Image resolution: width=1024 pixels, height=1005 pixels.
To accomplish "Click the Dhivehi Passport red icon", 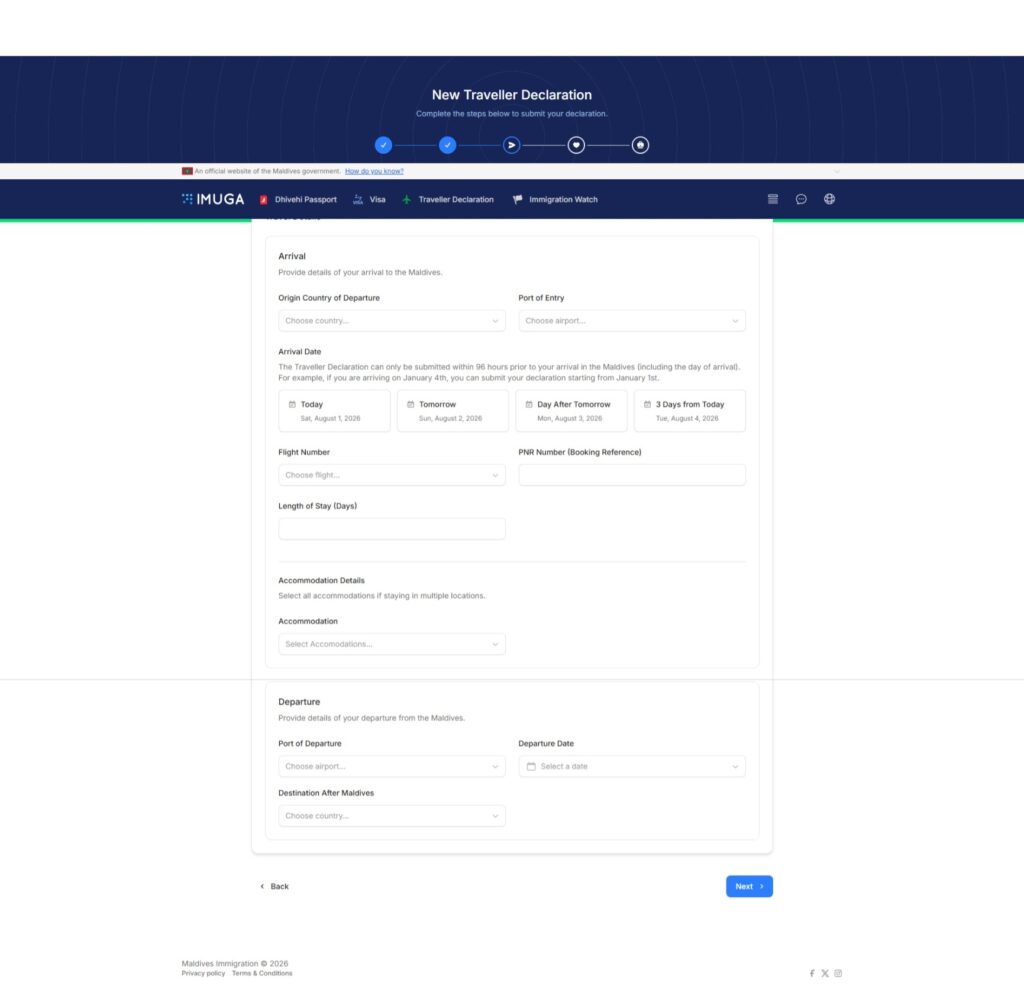I will pyautogui.click(x=264, y=200).
